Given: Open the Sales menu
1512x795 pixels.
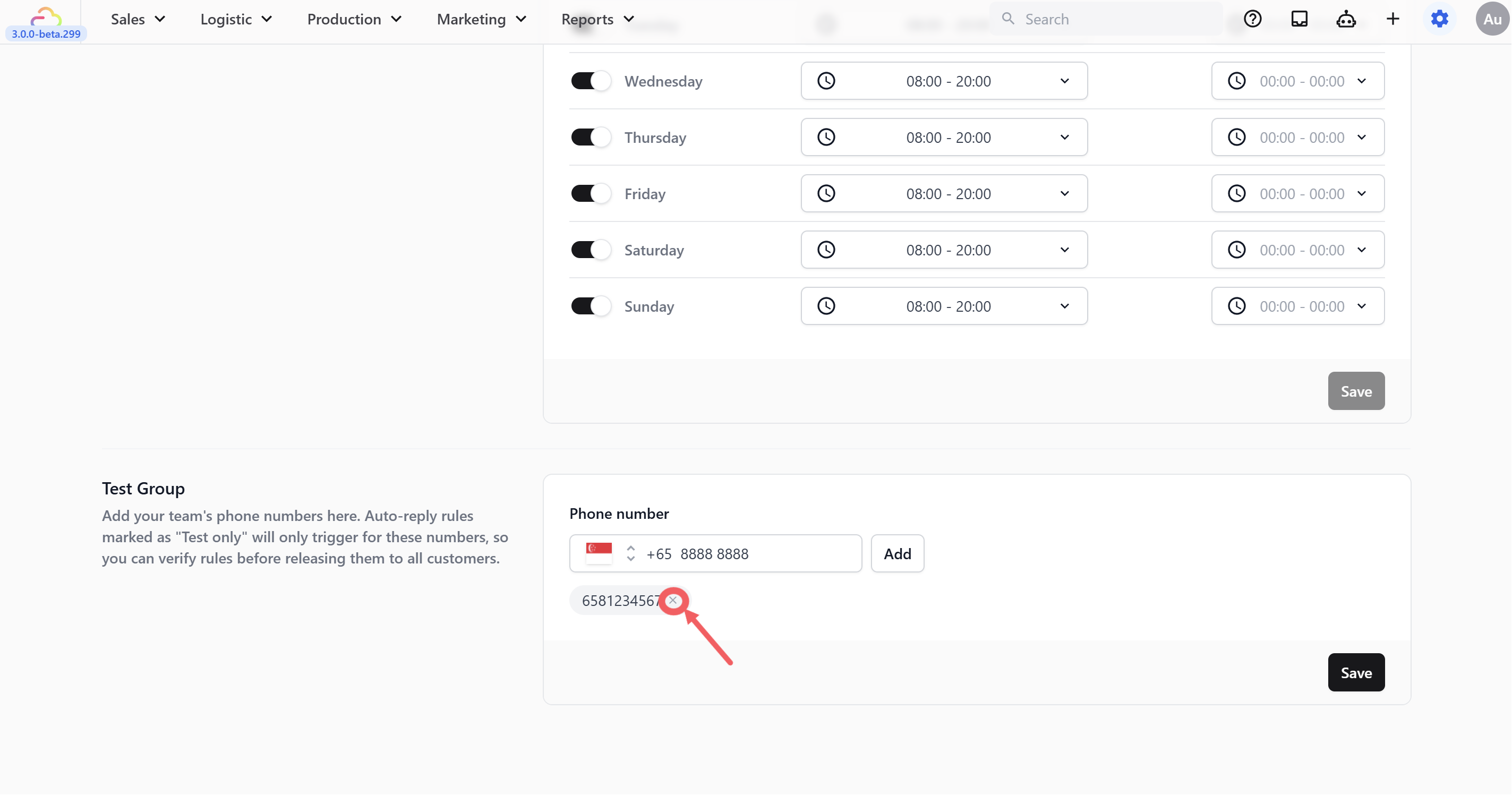Looking at the screenshot, I should click(x=138, y=19).
